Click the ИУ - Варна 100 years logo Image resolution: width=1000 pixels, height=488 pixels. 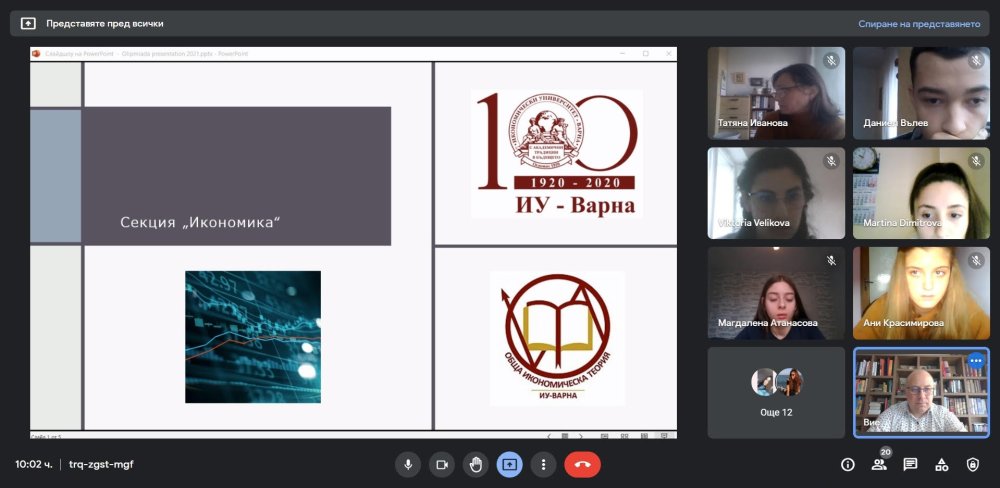click(x=557, y=154)
